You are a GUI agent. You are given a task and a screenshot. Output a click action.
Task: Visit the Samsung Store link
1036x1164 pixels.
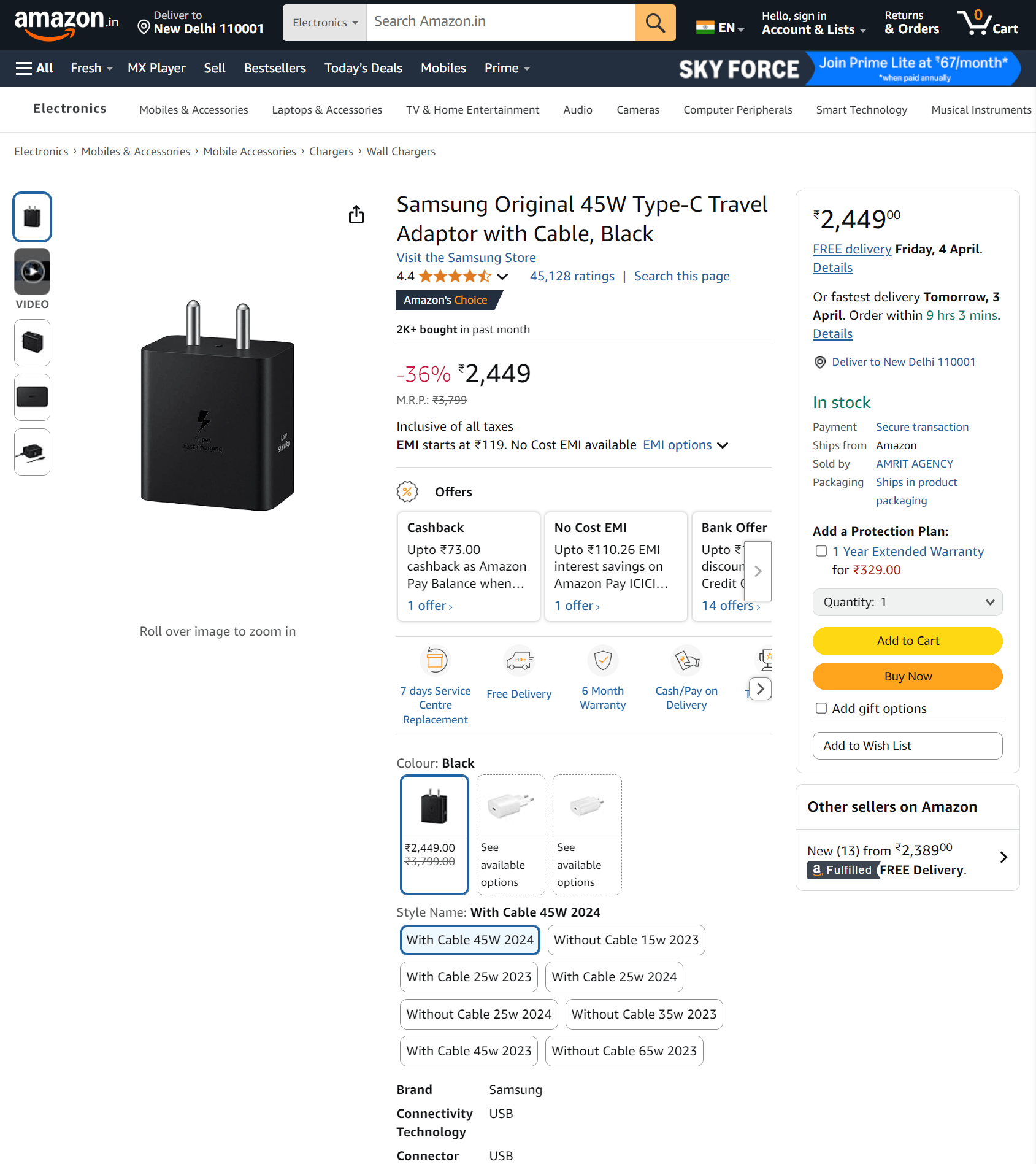coord(466,258)
